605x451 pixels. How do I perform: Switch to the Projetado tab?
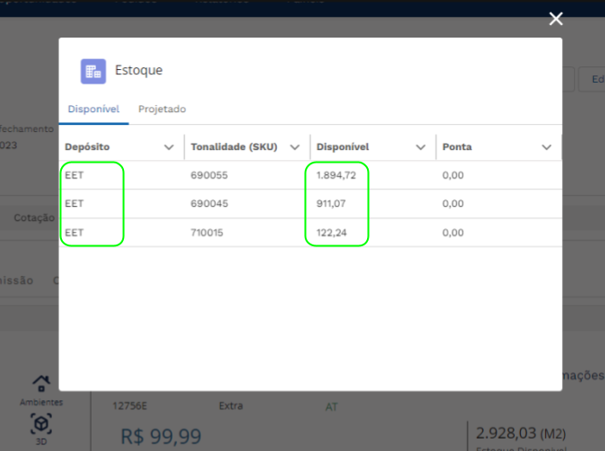(x=162, y=109)
